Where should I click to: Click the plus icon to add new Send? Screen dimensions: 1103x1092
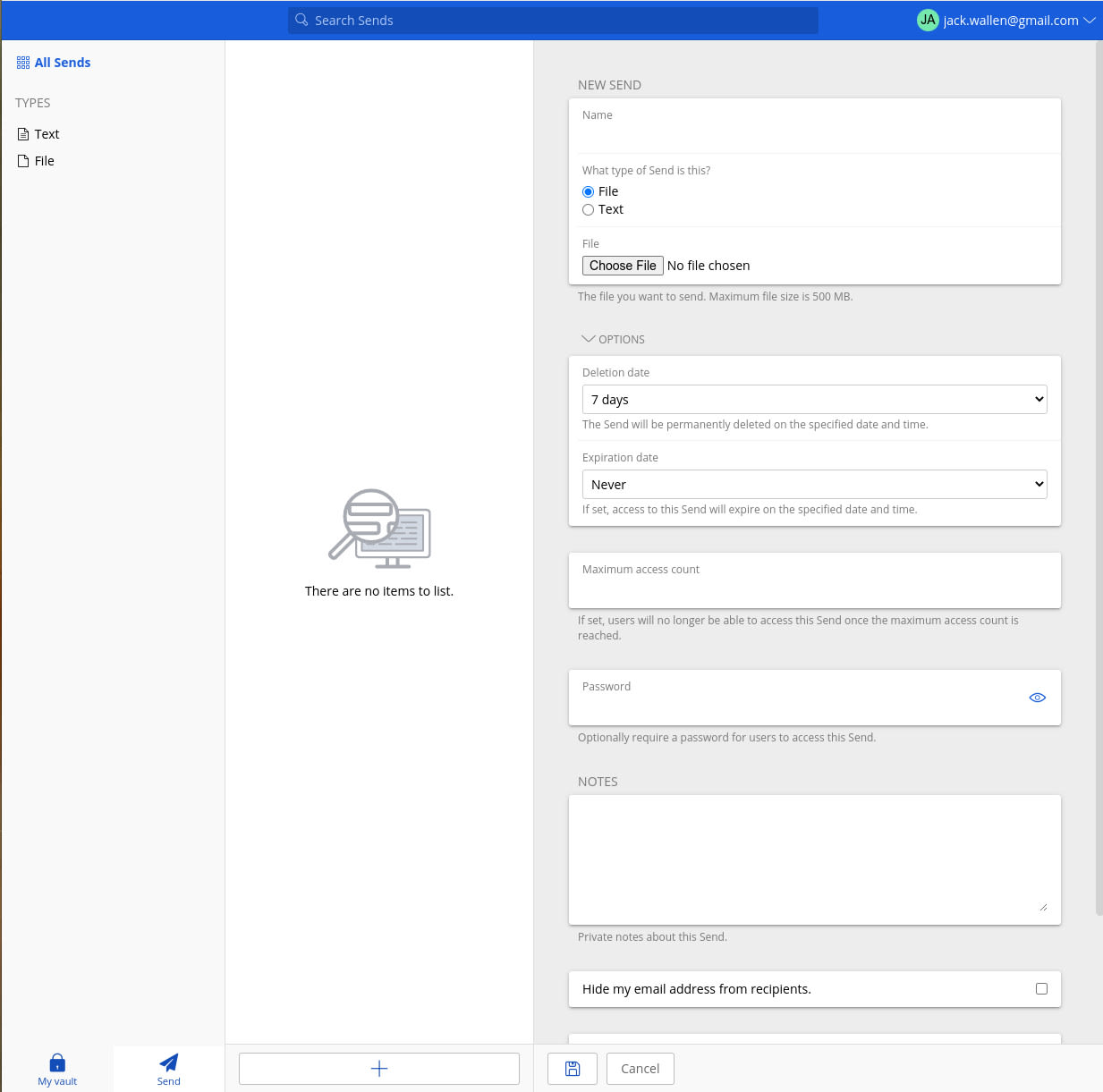tap(378, 1068)
